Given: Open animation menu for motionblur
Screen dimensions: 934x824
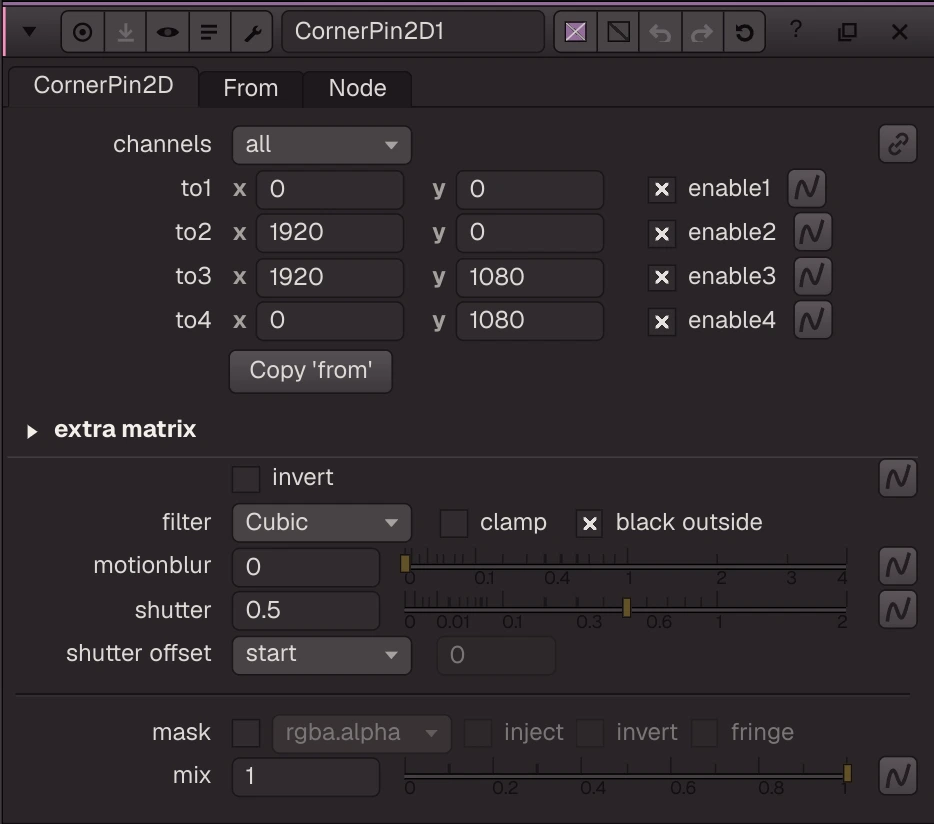Looking at the screenshot, I should [x=898, y=565].
